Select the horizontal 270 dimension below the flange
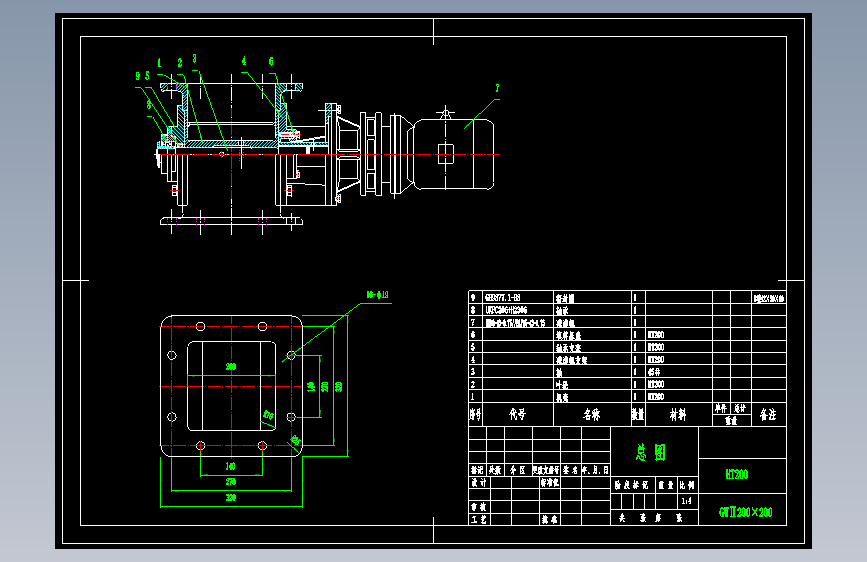This screenshot has width=867, height=562. pos(231,482)
